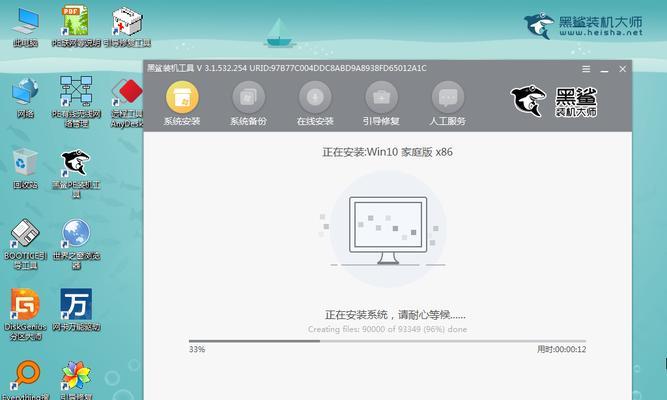Click the 用时:00:00:12 elapsed time text
Viewport: 667px width, 400px height.
[562, 349]
